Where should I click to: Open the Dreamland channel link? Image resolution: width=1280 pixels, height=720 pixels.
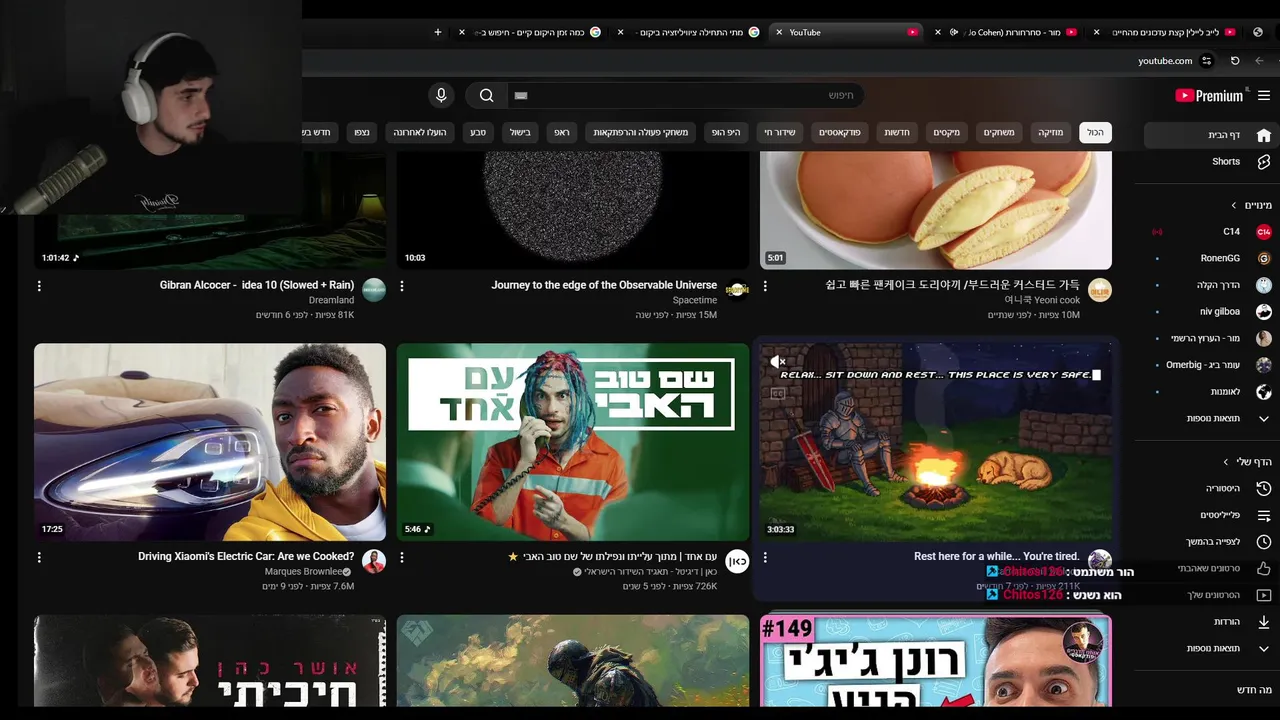[331, 300]
